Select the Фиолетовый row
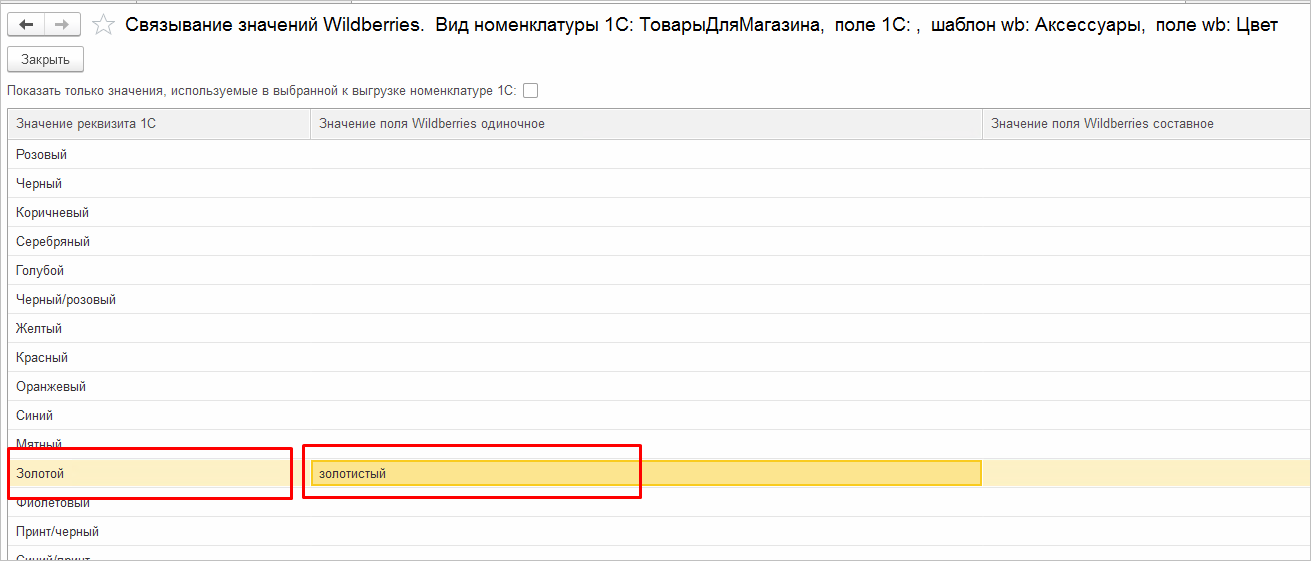This screenshot has width=1311, height=561. [x=660, y=503]
